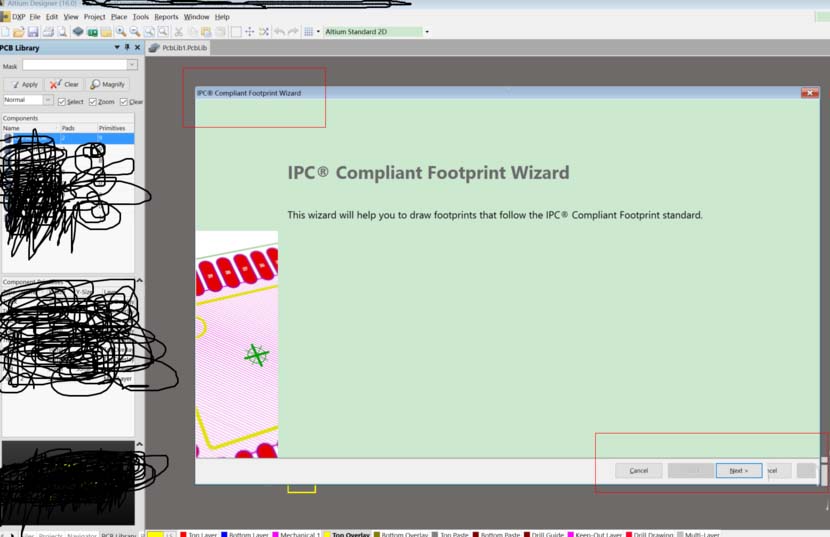The width and height of the screenshot is (830, 537).
Task: Click the yellow current layer color swatch
Action: click(x=155, y=534)
